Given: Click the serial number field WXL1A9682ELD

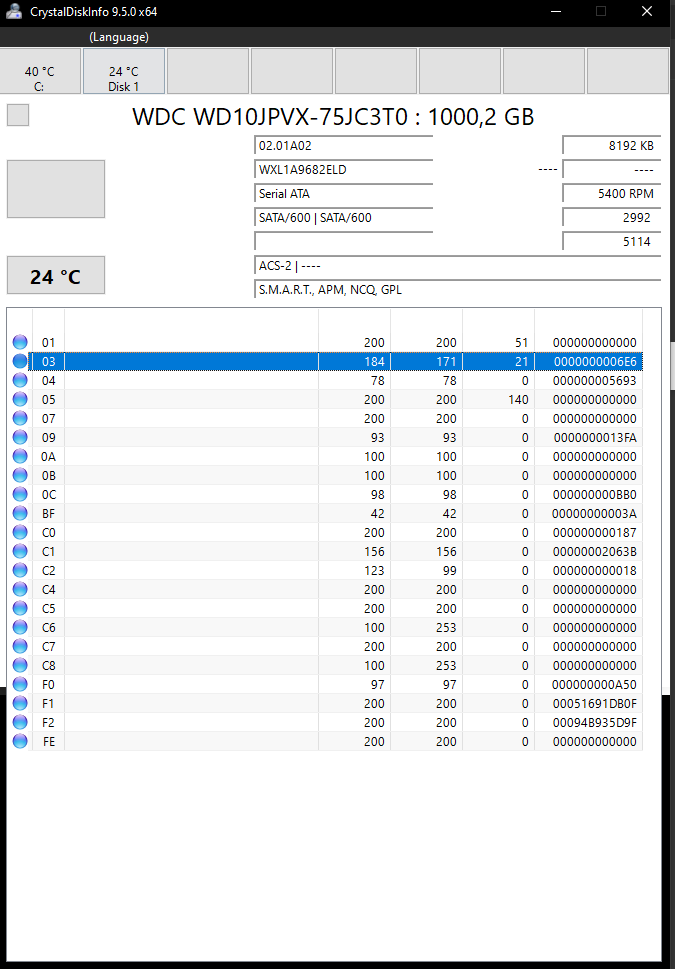Looking at the screenshot, I should tap(343, 169).
